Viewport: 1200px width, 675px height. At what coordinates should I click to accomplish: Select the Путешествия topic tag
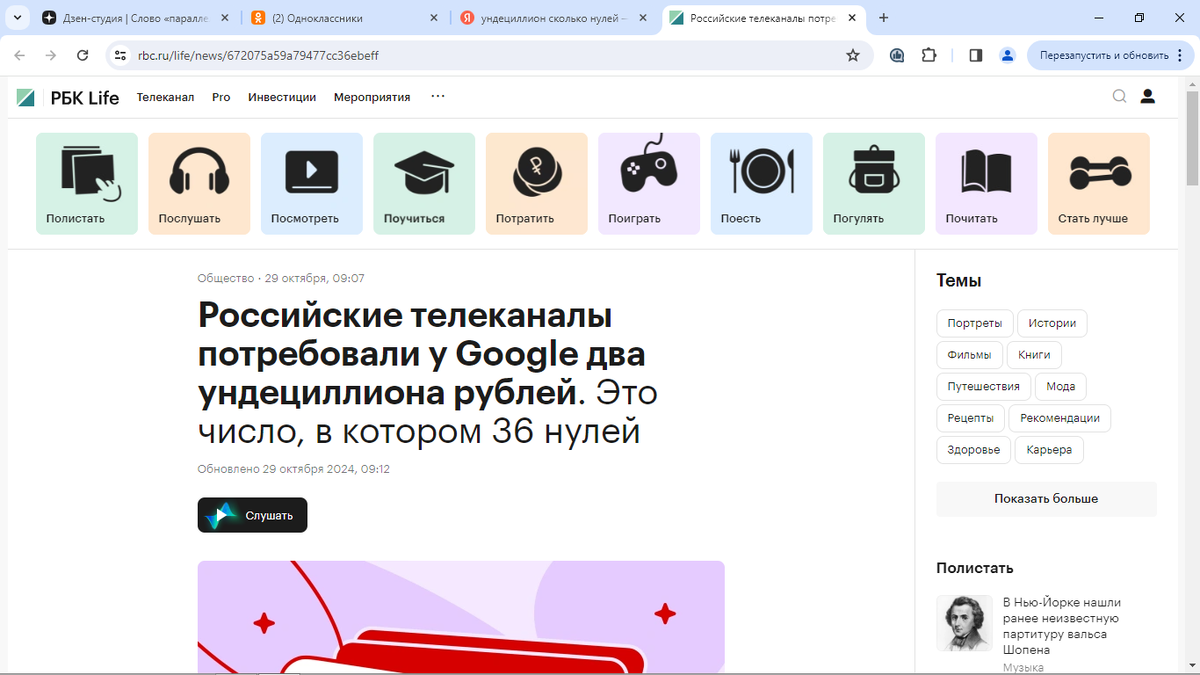983,386
